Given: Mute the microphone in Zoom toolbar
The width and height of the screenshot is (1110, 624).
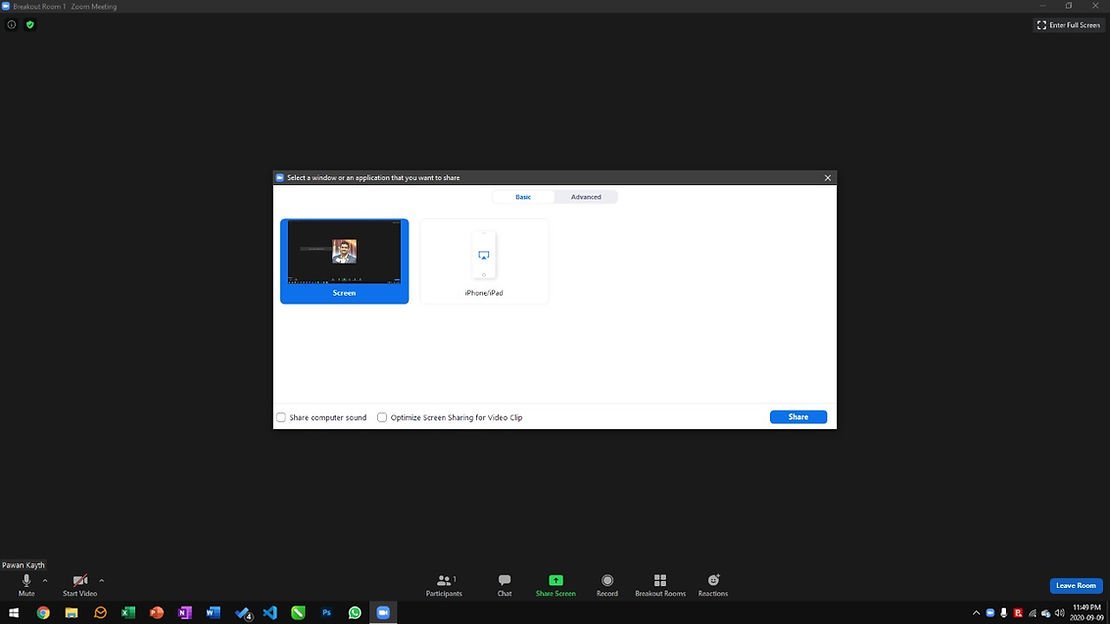Looking at the screenshot, I should 26,581.
